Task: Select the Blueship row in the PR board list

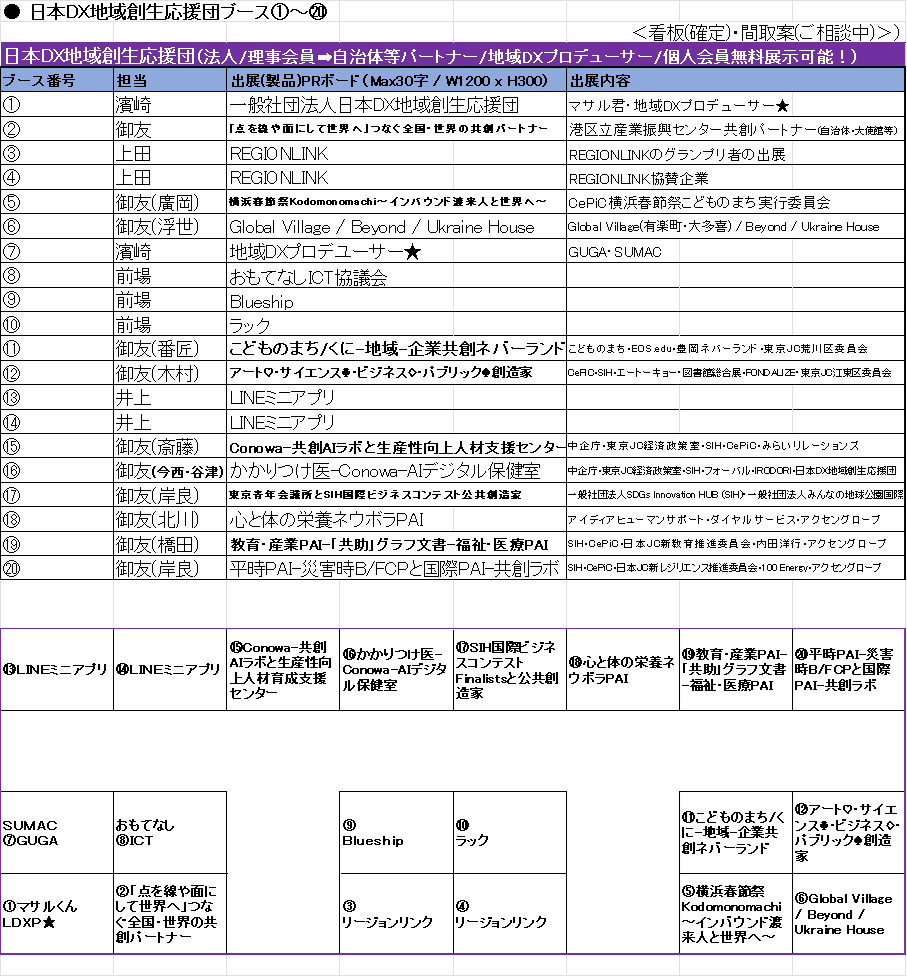Action: click(x=284, y=302)
